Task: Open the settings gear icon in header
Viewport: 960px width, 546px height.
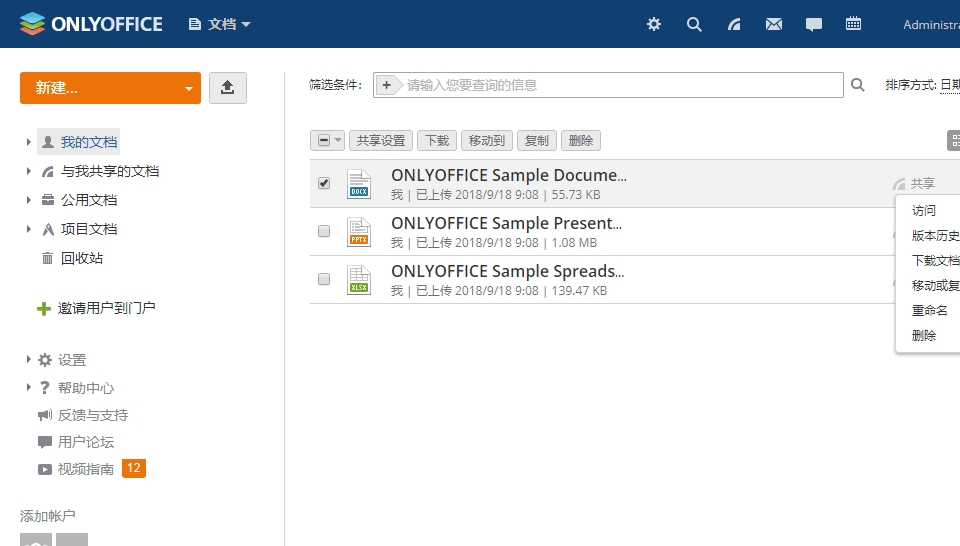Action: click(654, 24)
